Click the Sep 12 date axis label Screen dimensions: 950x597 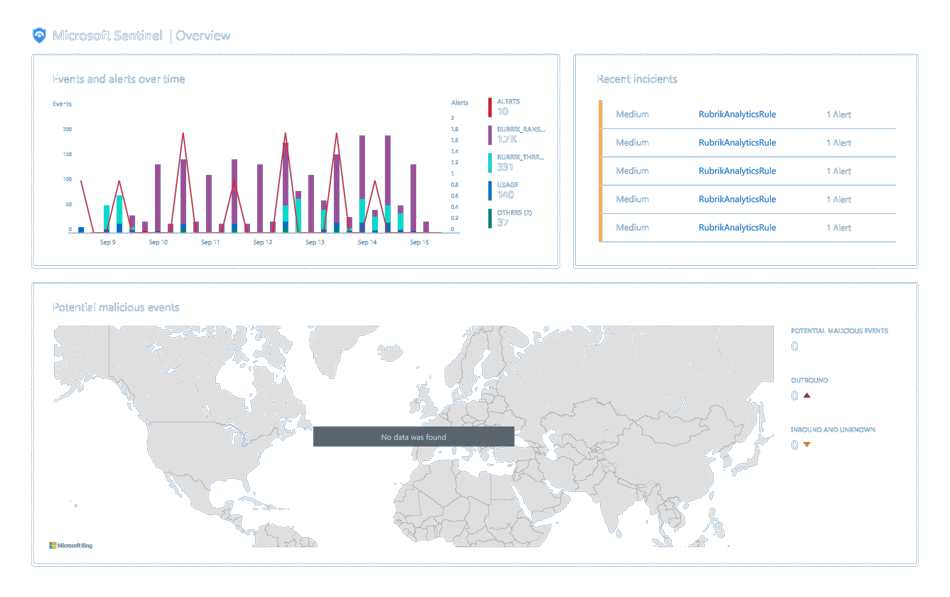(x=262, y=242)
